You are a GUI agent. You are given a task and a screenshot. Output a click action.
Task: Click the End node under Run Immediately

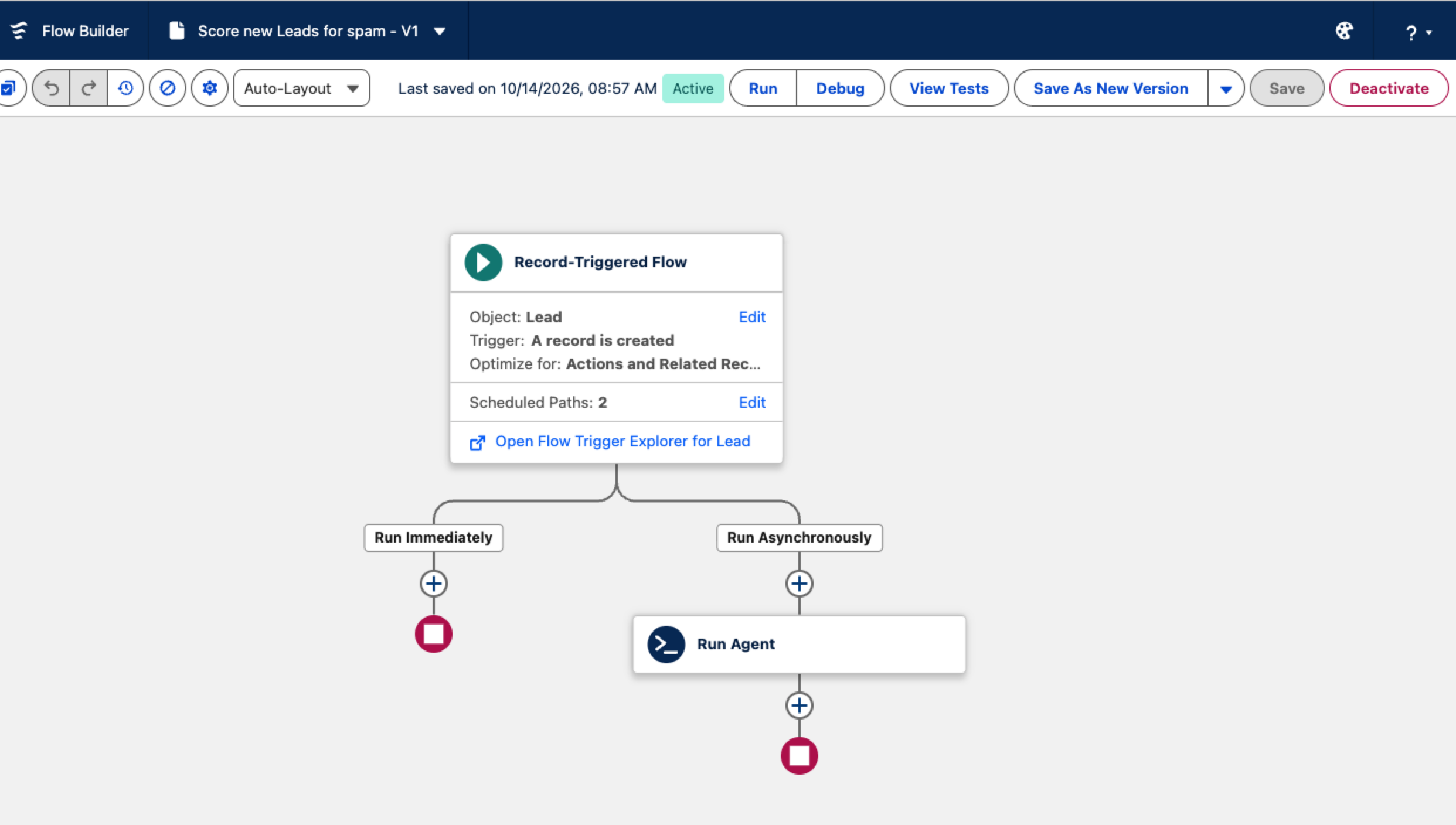(434, 634)
